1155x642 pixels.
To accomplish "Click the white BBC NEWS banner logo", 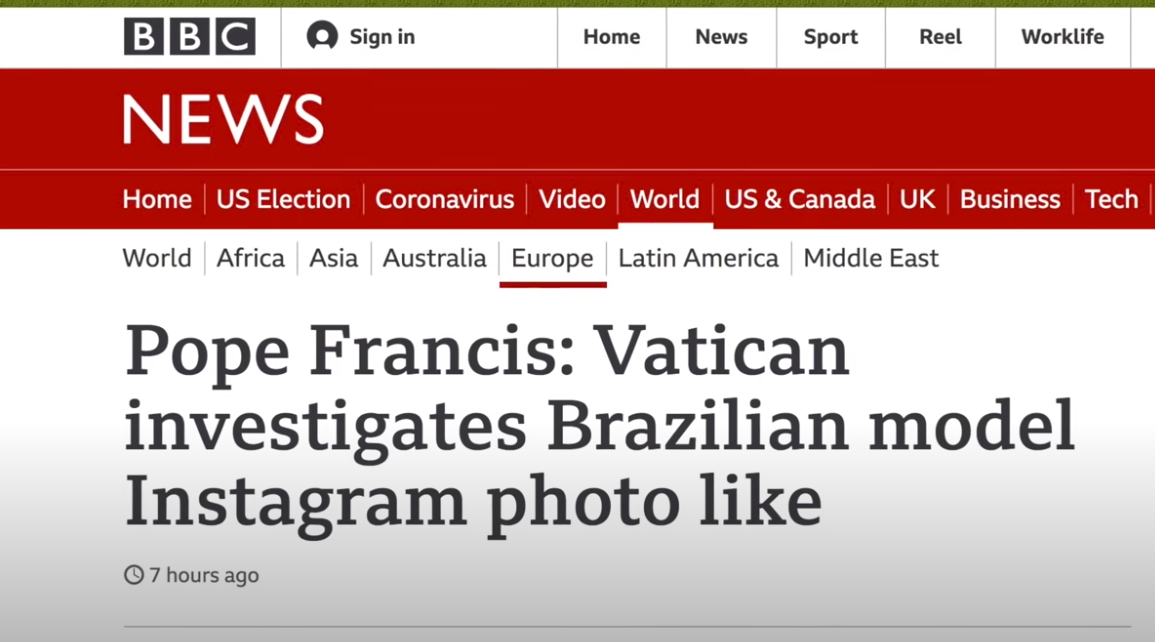I will point(223,120).
